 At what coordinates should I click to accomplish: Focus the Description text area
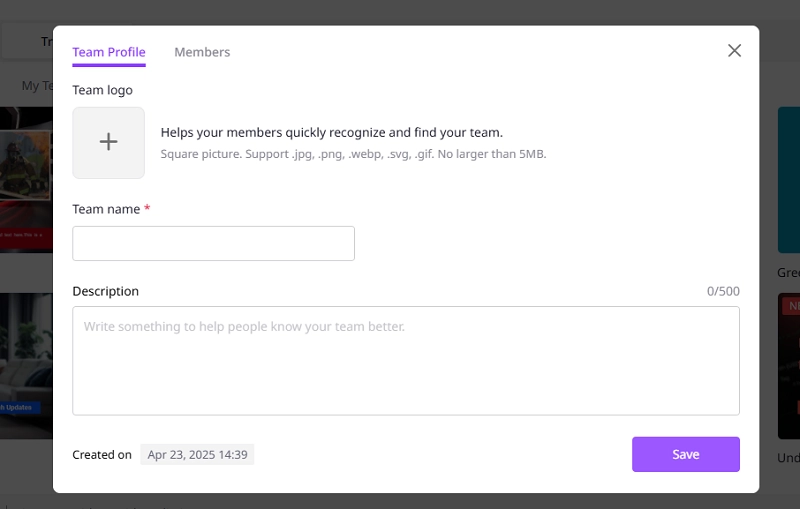pyautogui.click(x=405, y=360)
